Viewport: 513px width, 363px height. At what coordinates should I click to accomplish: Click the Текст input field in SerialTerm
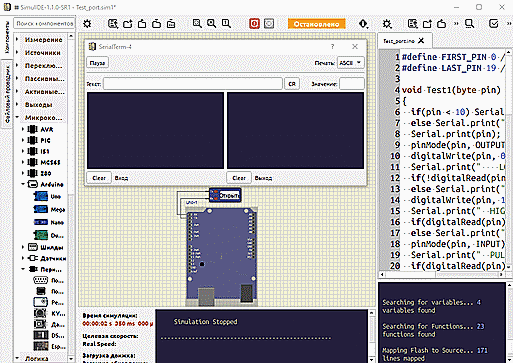point(193,84)
